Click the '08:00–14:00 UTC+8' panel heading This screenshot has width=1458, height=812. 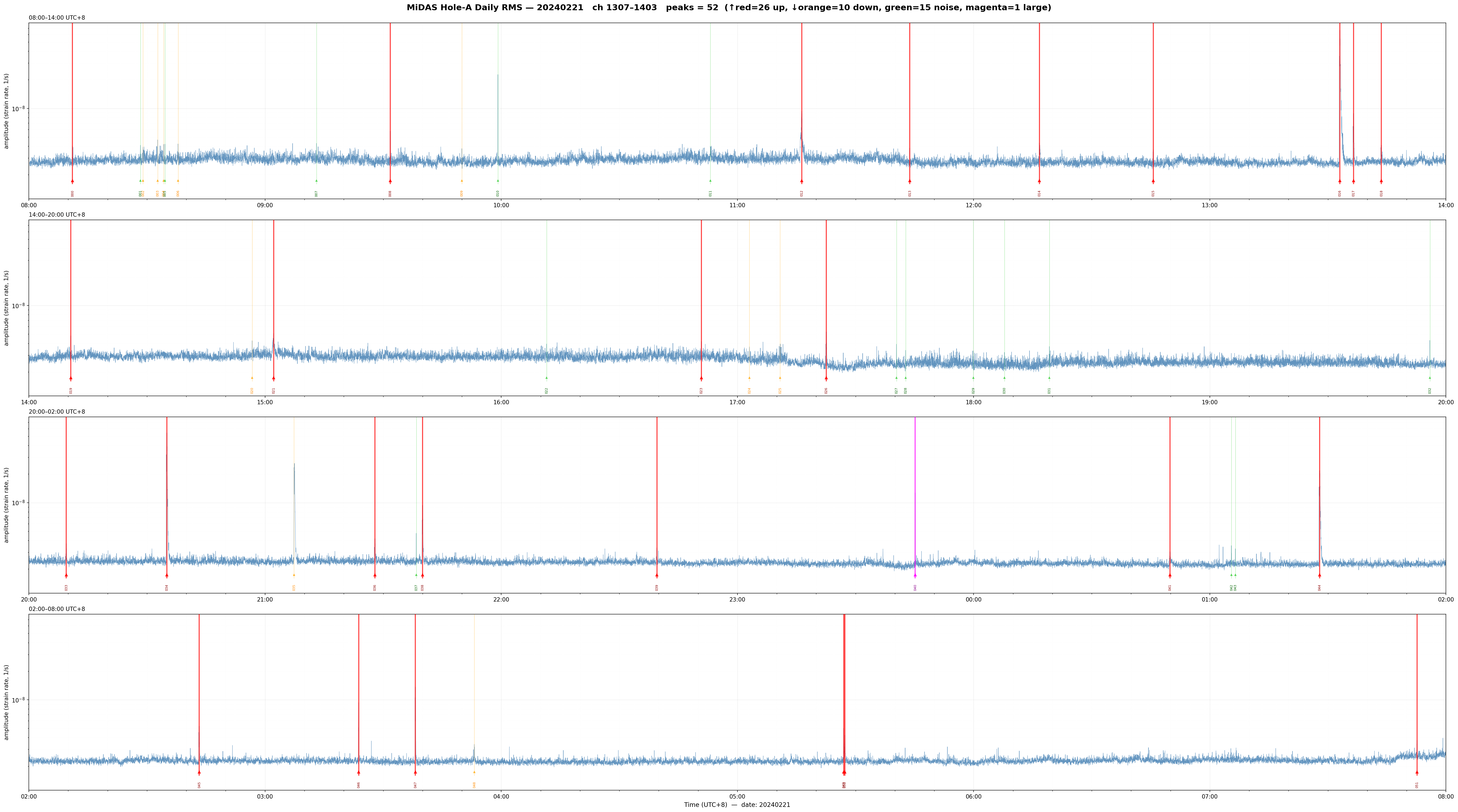tap(57, 18)
